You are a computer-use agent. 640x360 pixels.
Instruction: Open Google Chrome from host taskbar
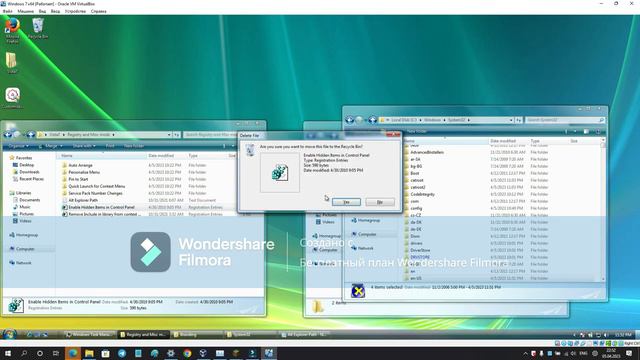click(187, 353)
